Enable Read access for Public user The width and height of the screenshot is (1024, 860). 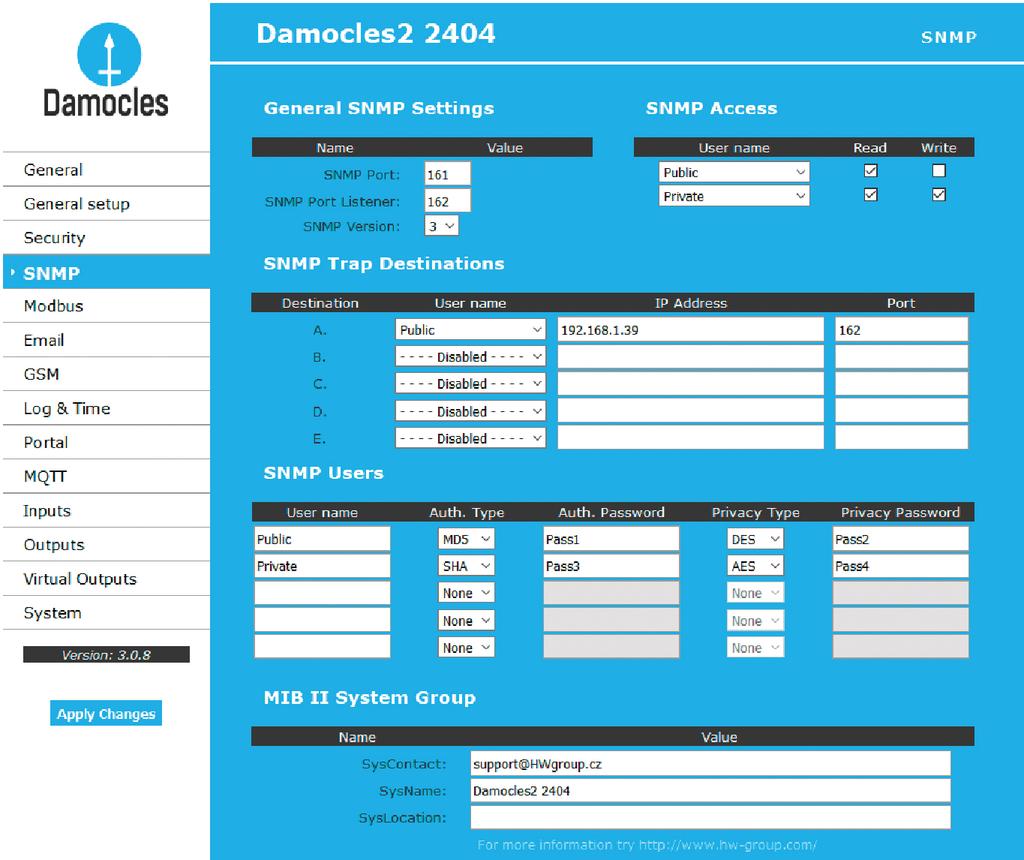pos(871,170)
